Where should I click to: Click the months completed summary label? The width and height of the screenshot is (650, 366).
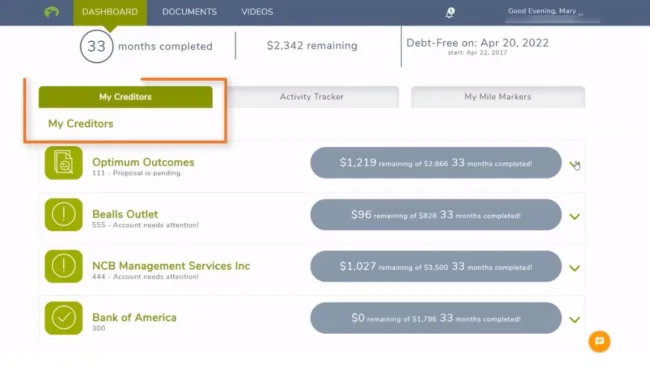[165, 46]
